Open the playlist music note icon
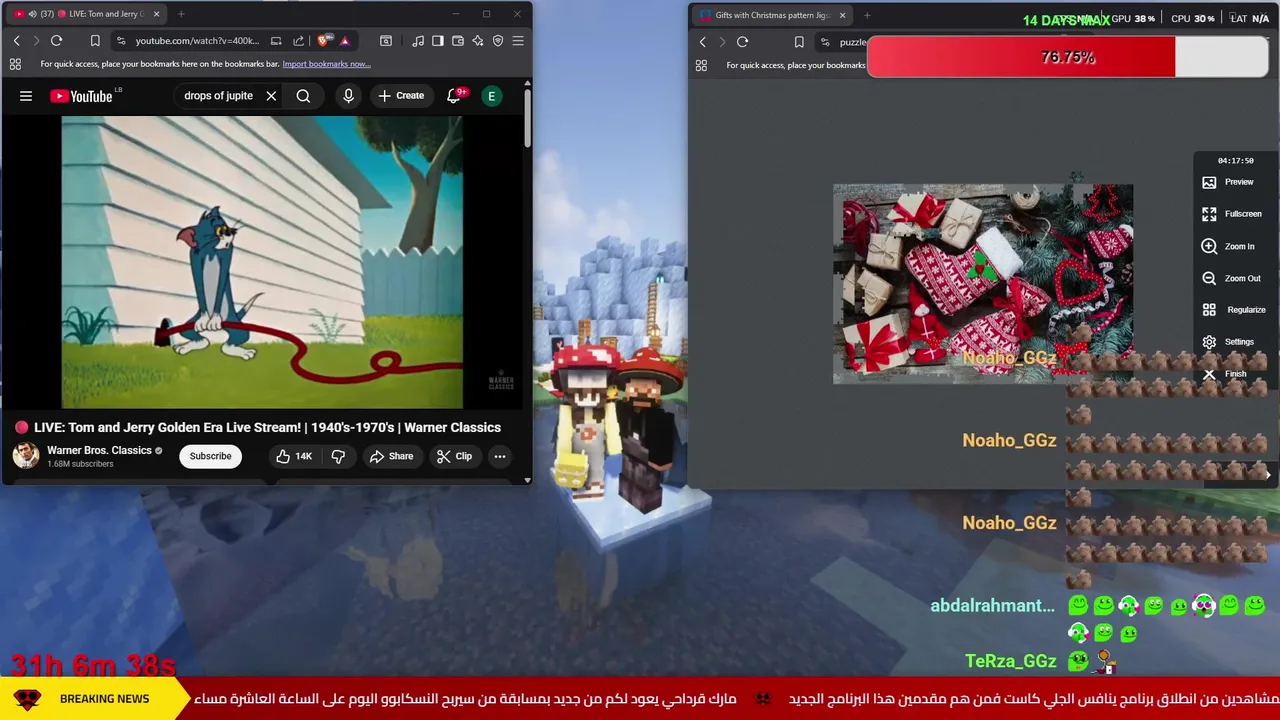This screenshot has height=720, width=1280. (418, 41)
